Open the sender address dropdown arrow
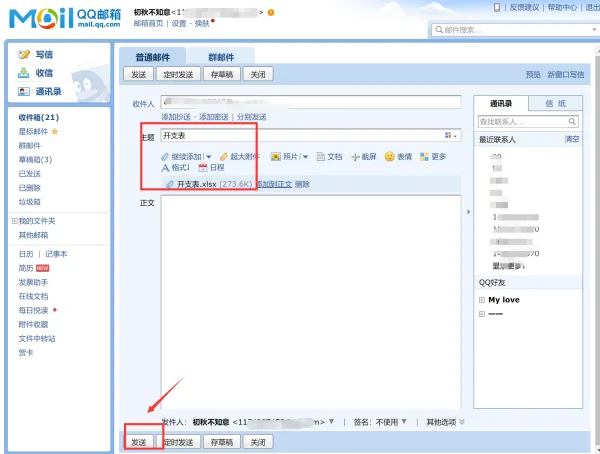Viewport: 600px width, 454px height. (331, 421)
